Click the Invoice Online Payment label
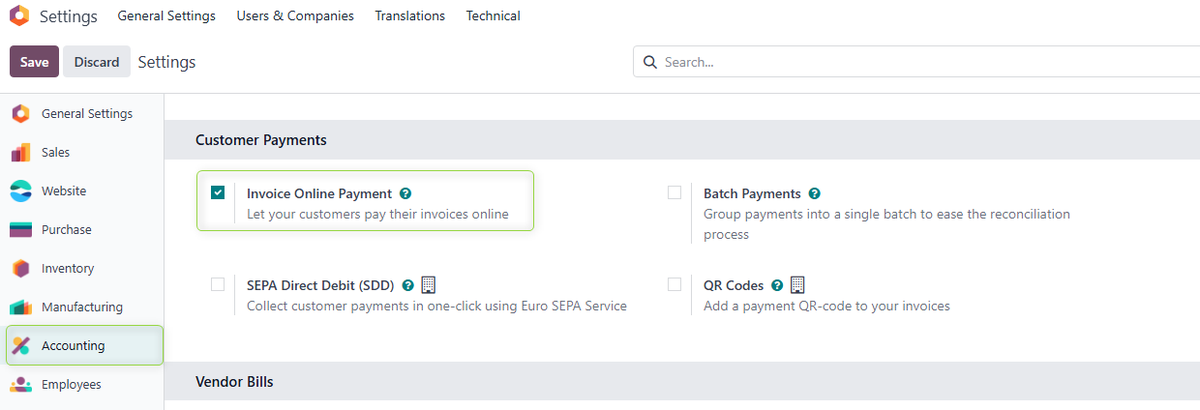The image size is (1200, 410). tap(319, 194)
